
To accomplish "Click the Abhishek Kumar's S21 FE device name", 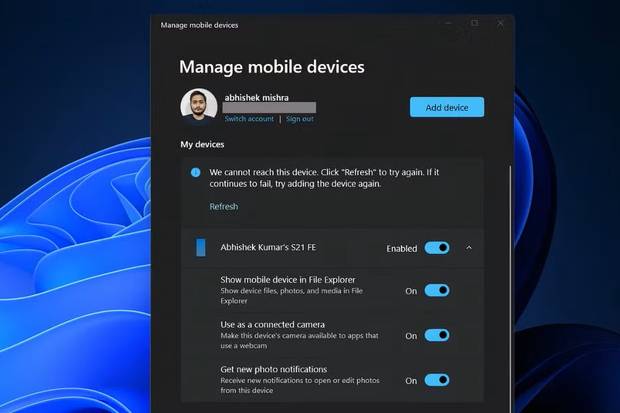I will [x=268, y=248].
